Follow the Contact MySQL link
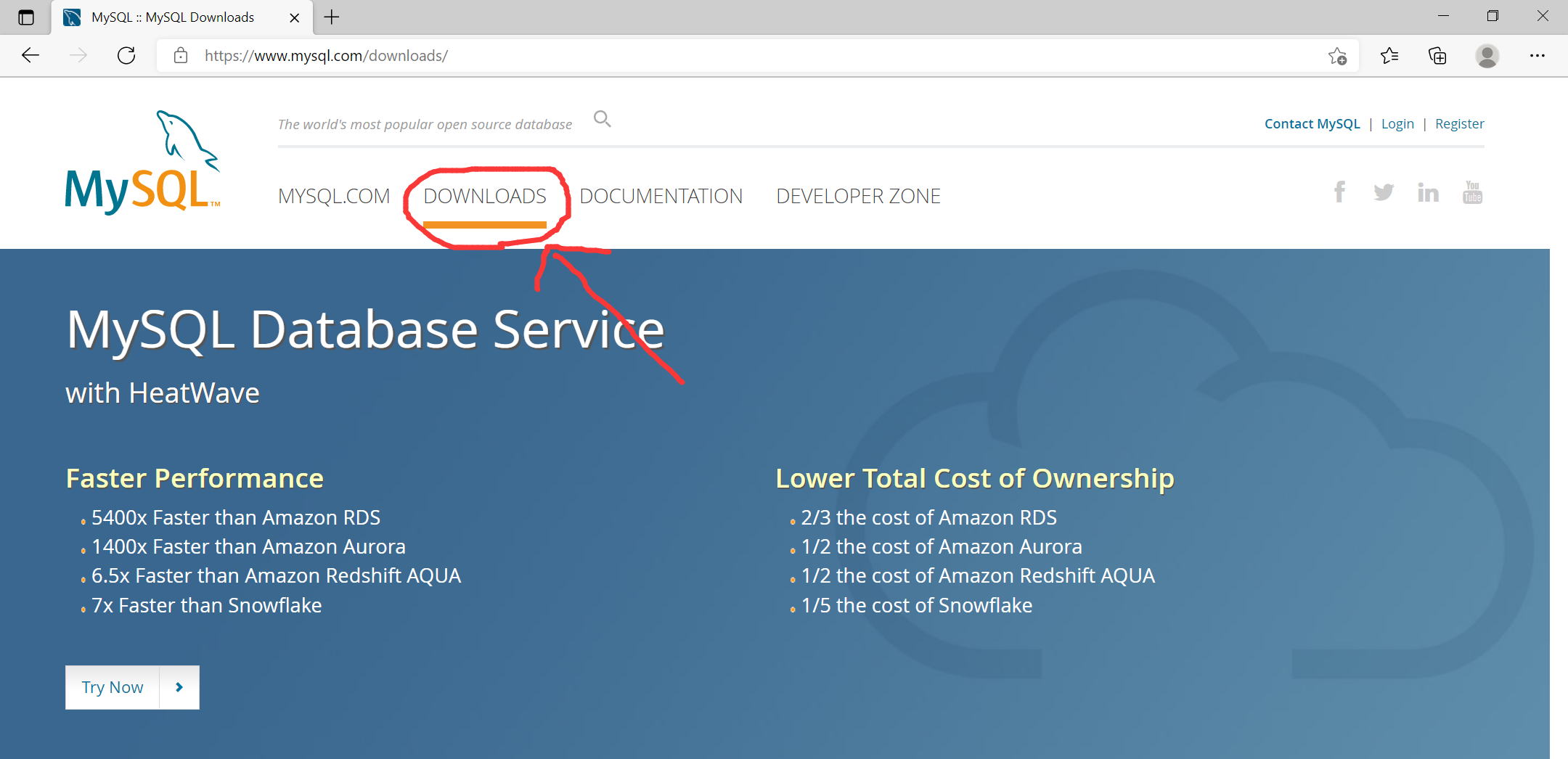 click(x=1312, y=123)
